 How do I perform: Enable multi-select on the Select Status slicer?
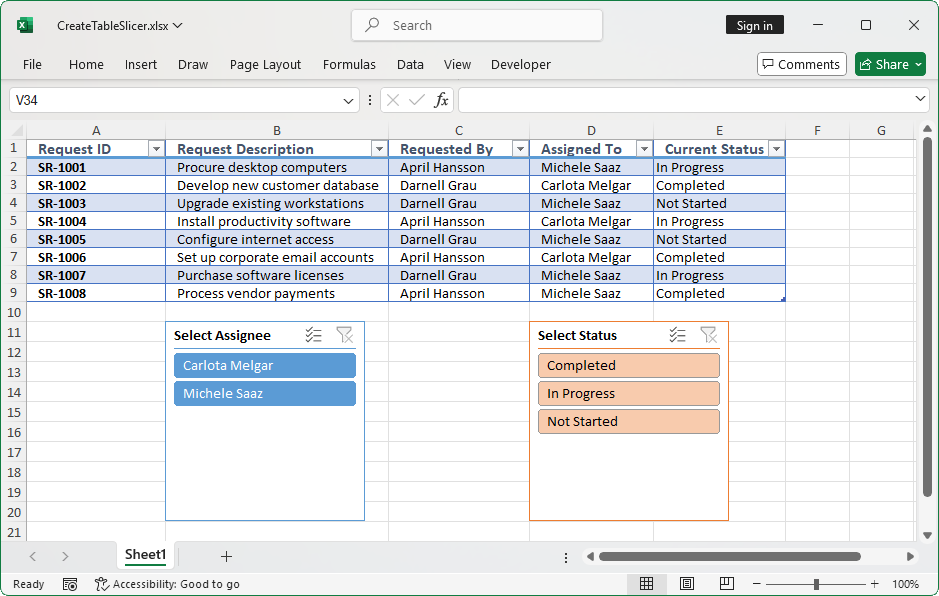pyautogui.click(x=677, y=335)
